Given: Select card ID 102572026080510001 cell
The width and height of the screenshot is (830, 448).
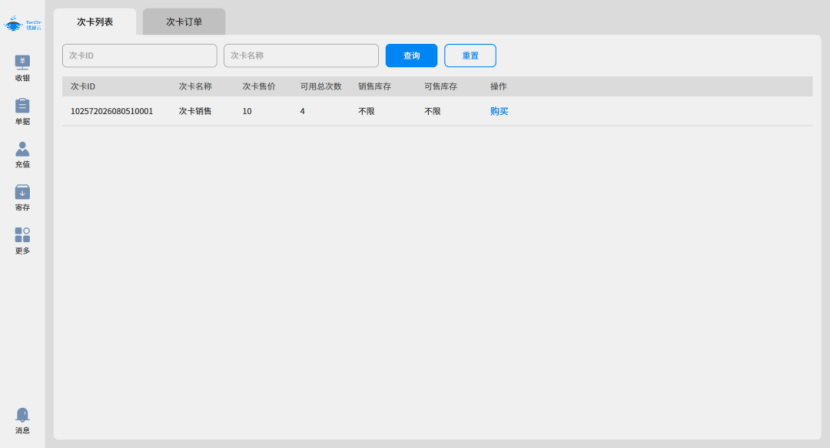Looking at the screenshot, I should [x=112, y=111].
